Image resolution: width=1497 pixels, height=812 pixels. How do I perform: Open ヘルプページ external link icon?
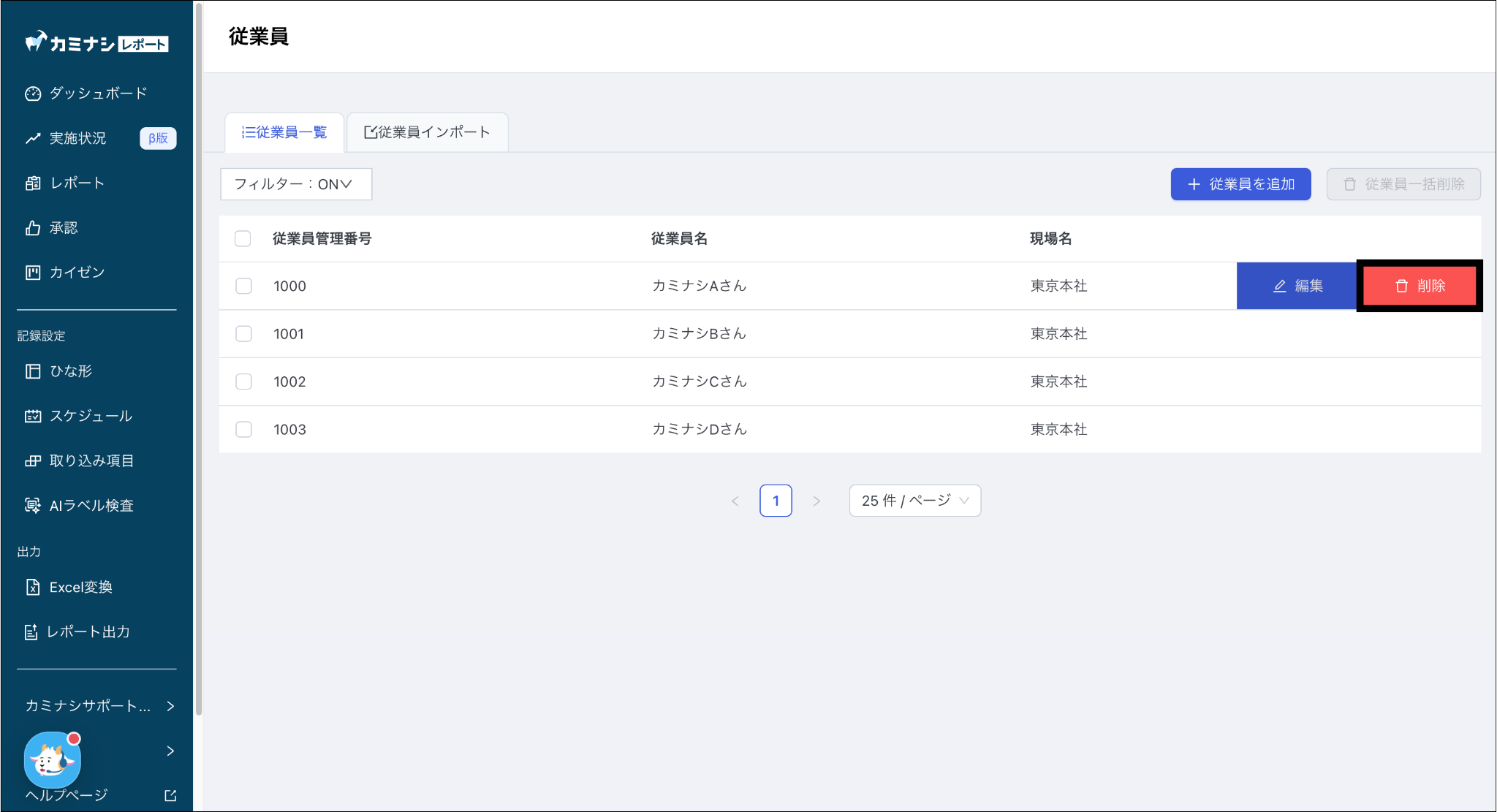click(x=170, y=795)
